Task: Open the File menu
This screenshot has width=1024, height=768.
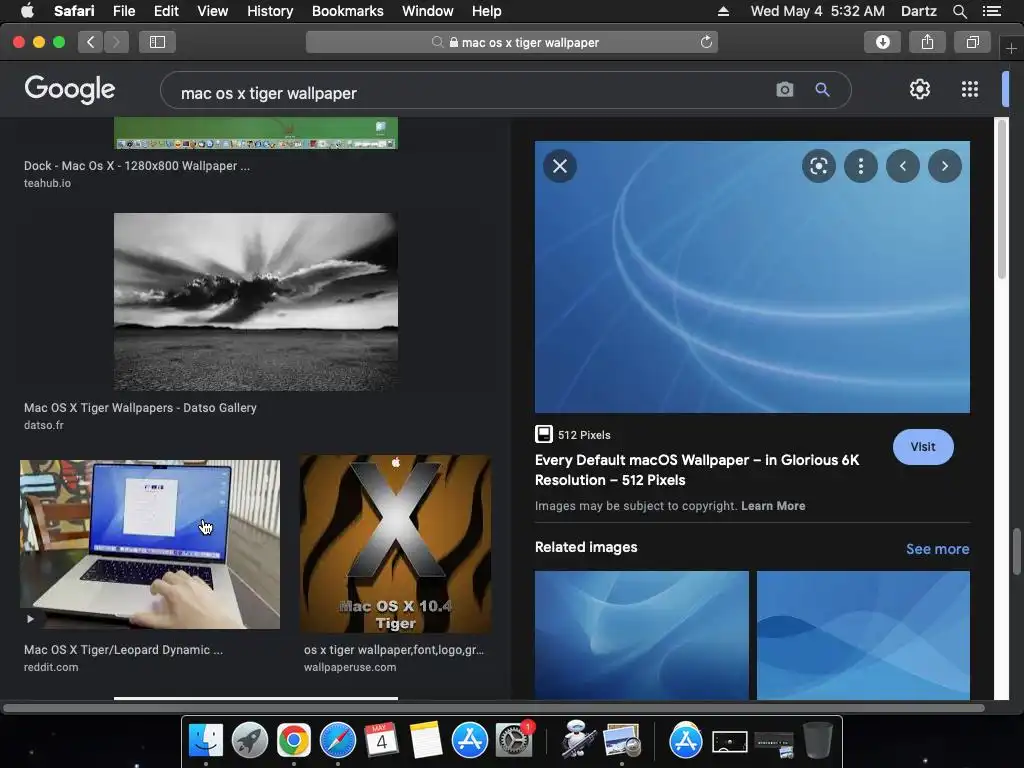Action: tap(123, 11)
